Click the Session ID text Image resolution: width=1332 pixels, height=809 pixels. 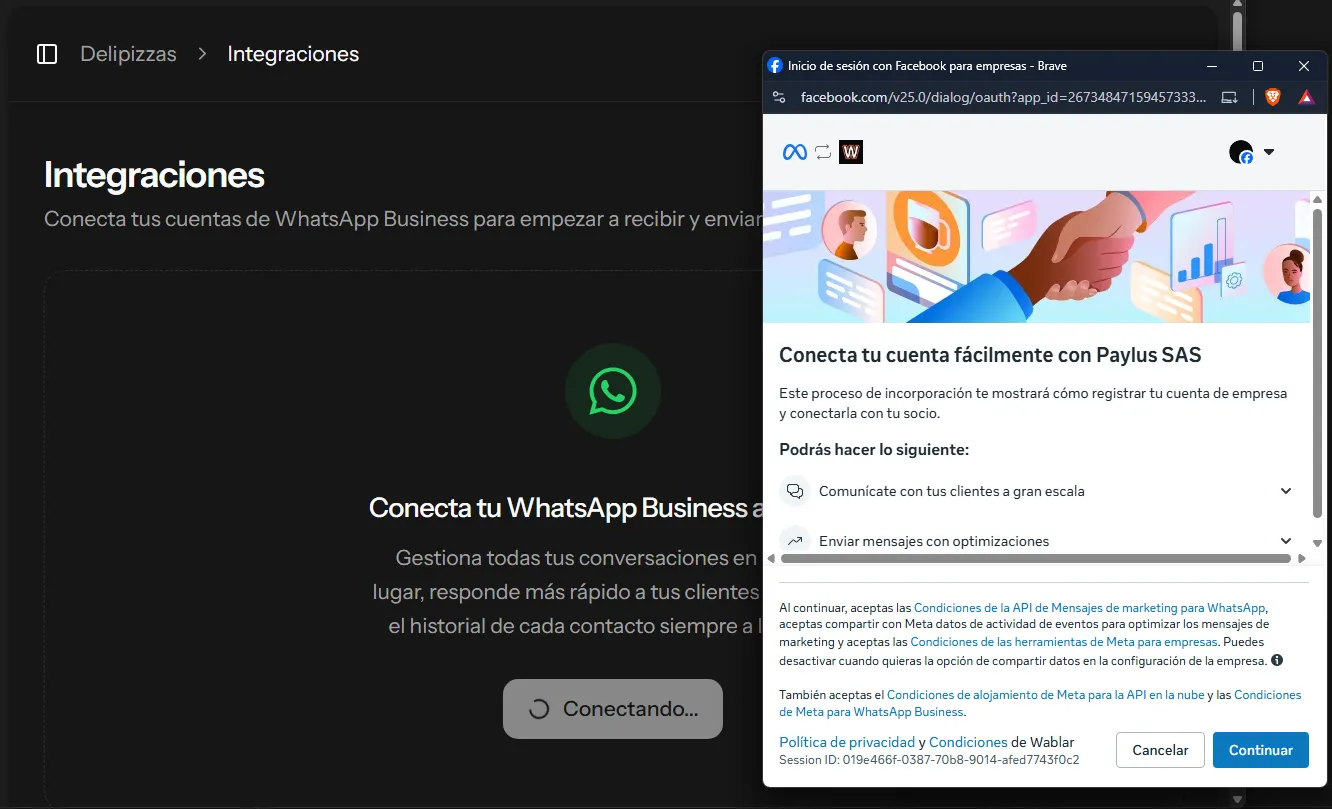(x=929, y=760)
